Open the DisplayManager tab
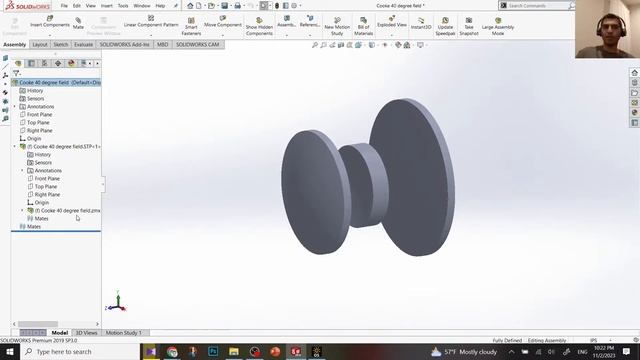640x360 pixels. click(x=71, y=63)
